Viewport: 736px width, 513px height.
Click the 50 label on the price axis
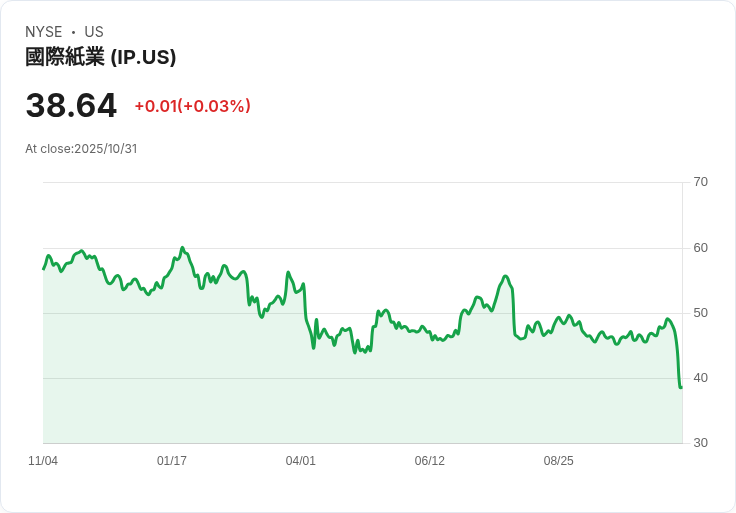[x=701, y=313]
